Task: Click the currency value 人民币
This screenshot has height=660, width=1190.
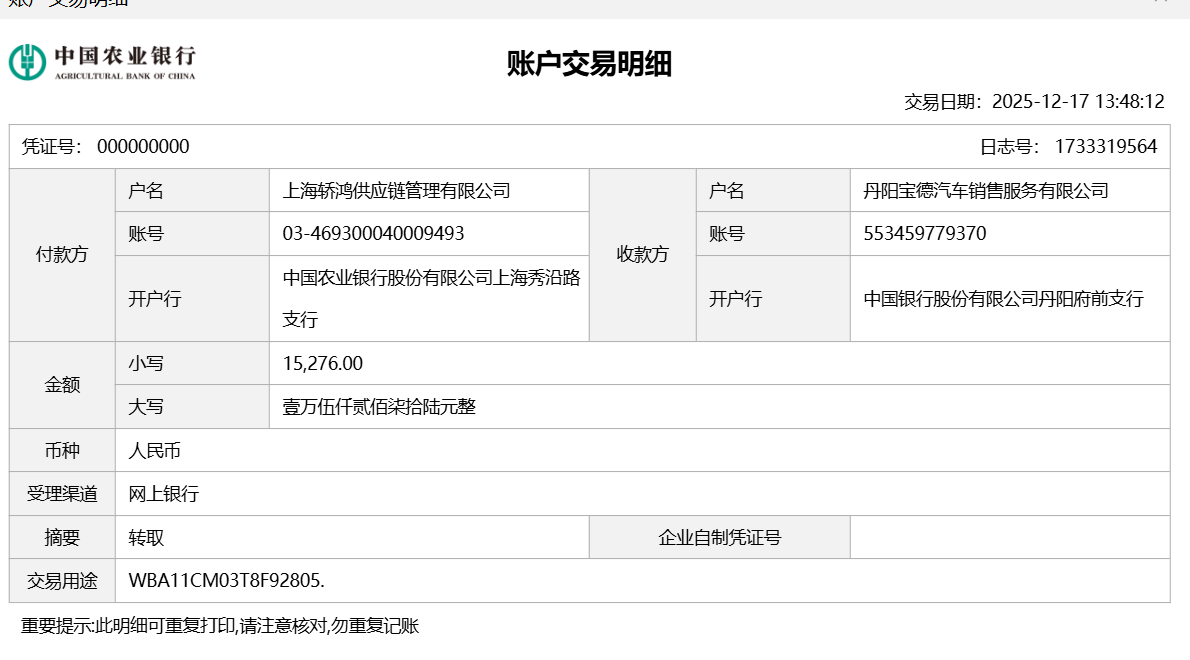Action: click(x=155, y=451)
